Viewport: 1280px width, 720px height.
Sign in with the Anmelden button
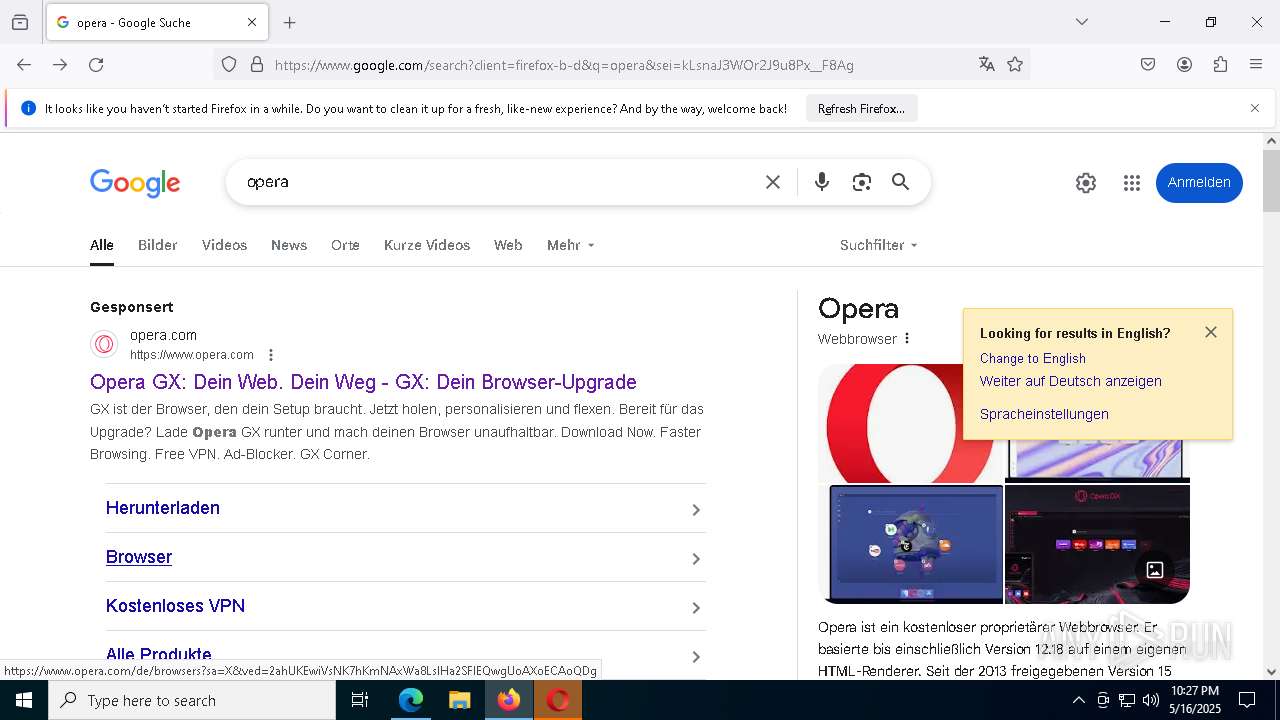pyautogui.click(x=1199, y=182)
